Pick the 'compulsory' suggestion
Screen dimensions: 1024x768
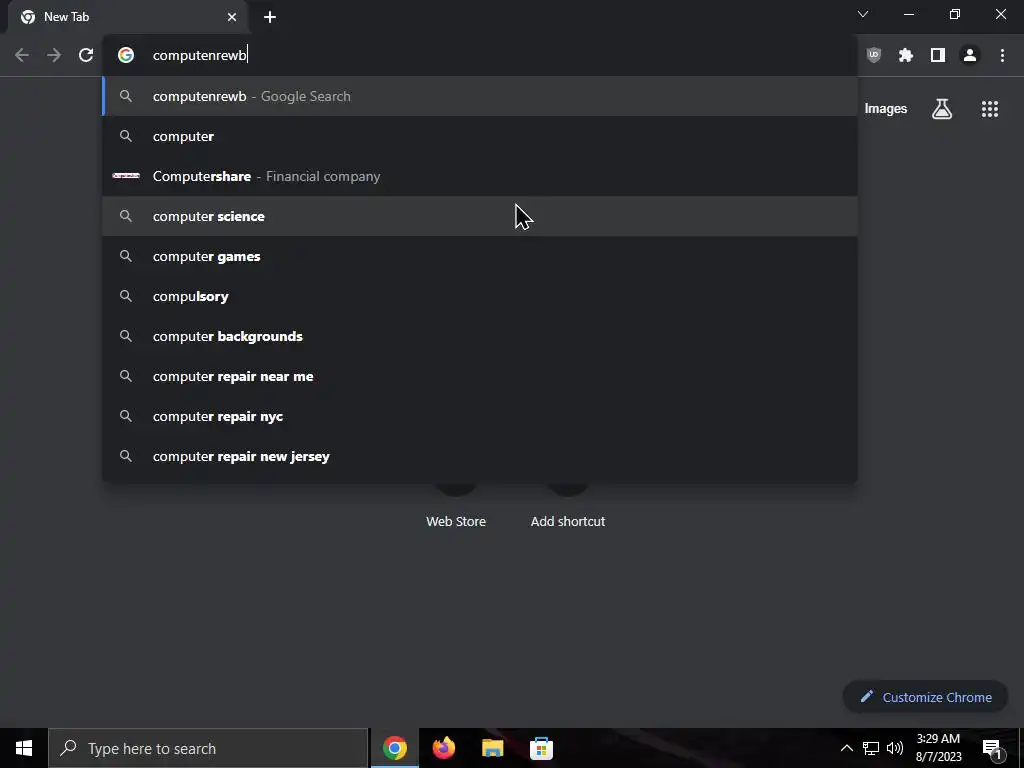480,296
